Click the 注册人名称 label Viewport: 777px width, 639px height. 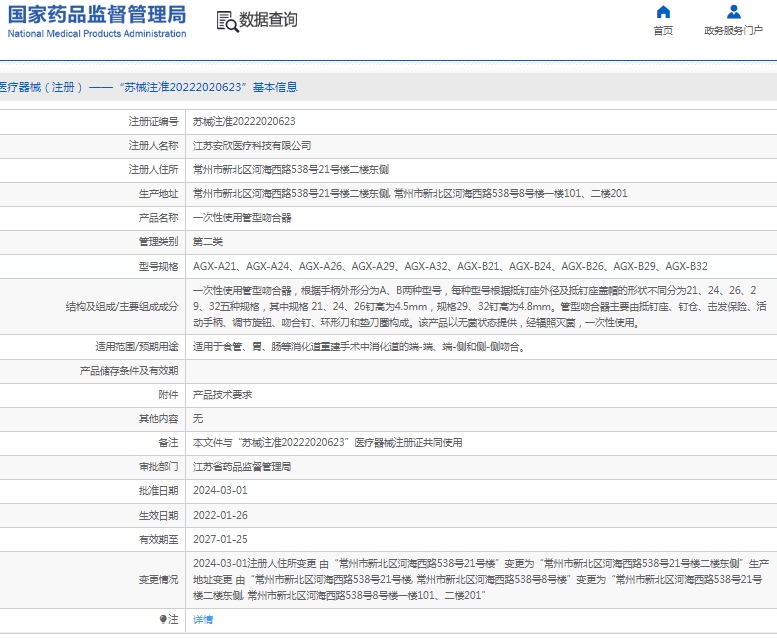153,146
